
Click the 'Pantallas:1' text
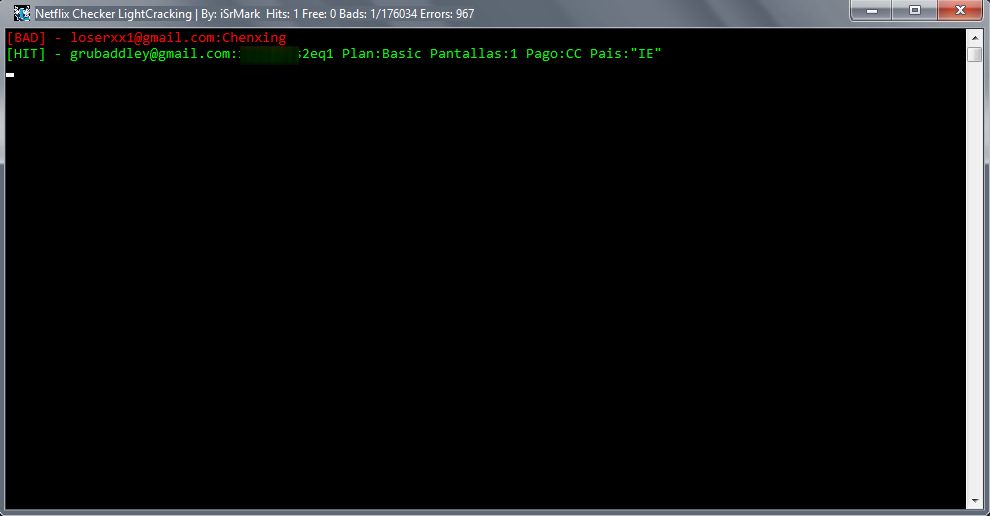(x=474, y=54)
